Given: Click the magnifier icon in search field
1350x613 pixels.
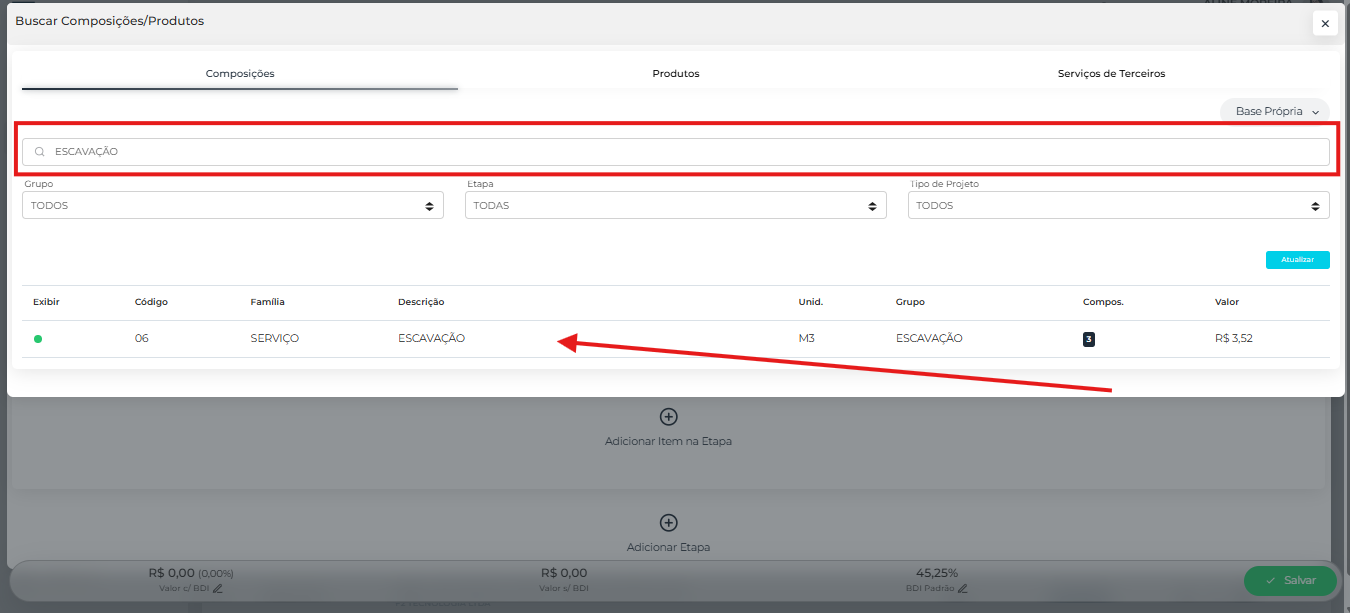Looking at the screenshot, I should [x=40, y=152].
